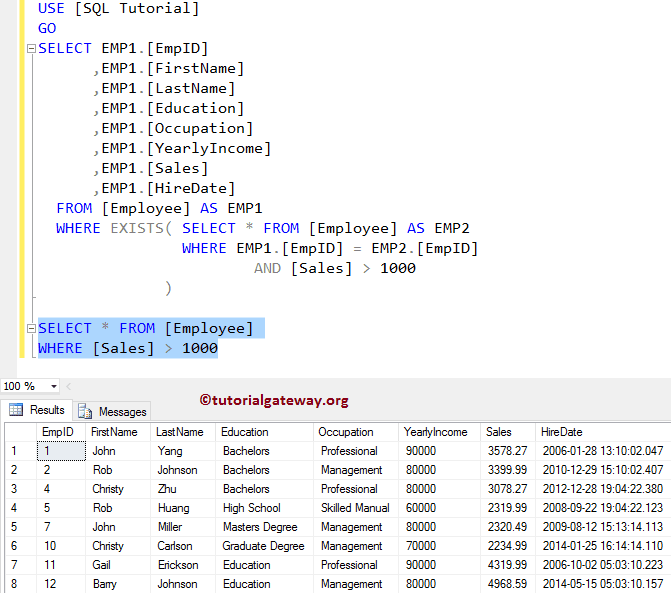Screen dimensions: 671x593
Task: Click 'EMP1.[FirstName]' in the select list
Action: coord(172,68)
